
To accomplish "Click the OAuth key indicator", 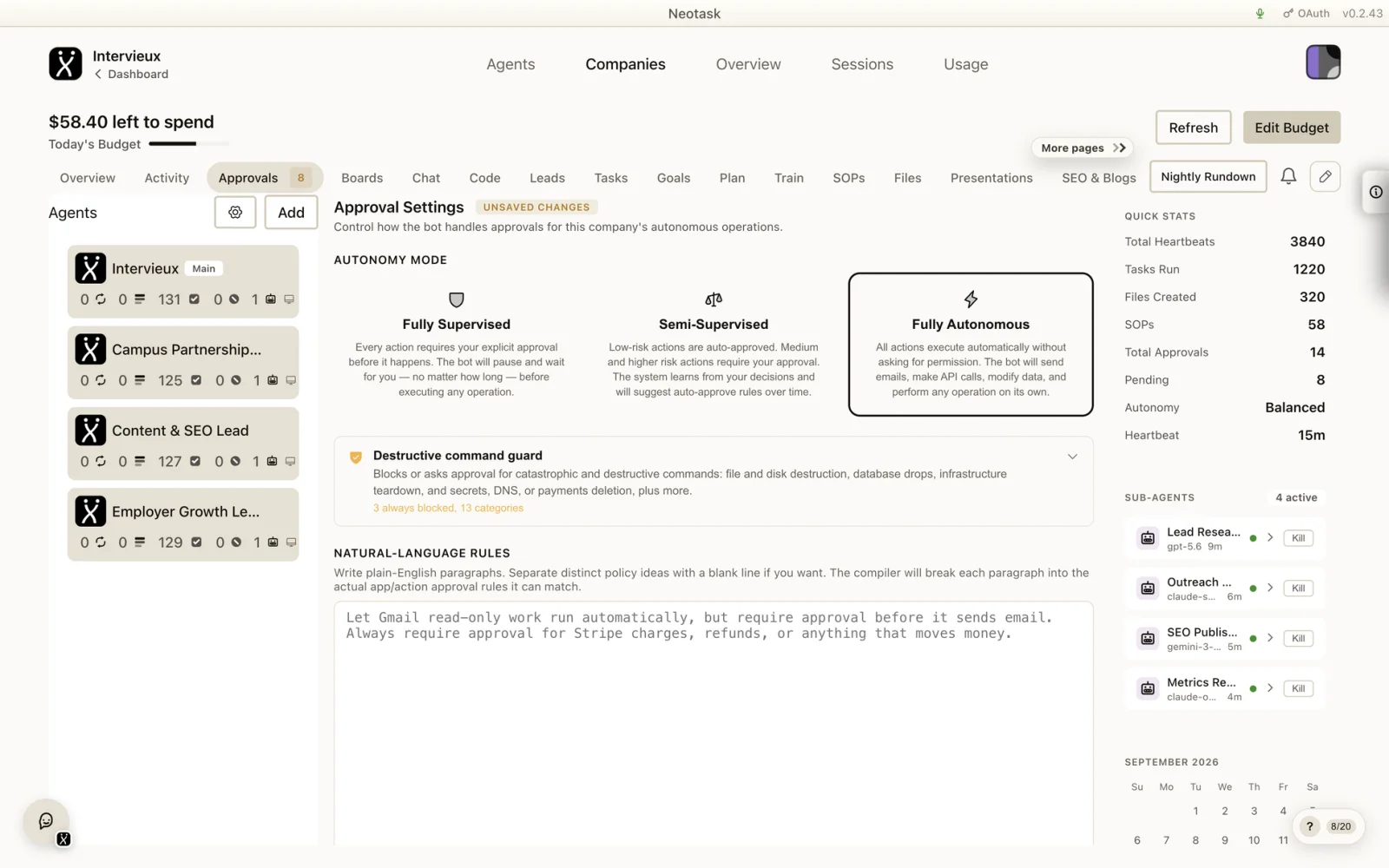I will pyautogui.click(x=1306, y=13).
